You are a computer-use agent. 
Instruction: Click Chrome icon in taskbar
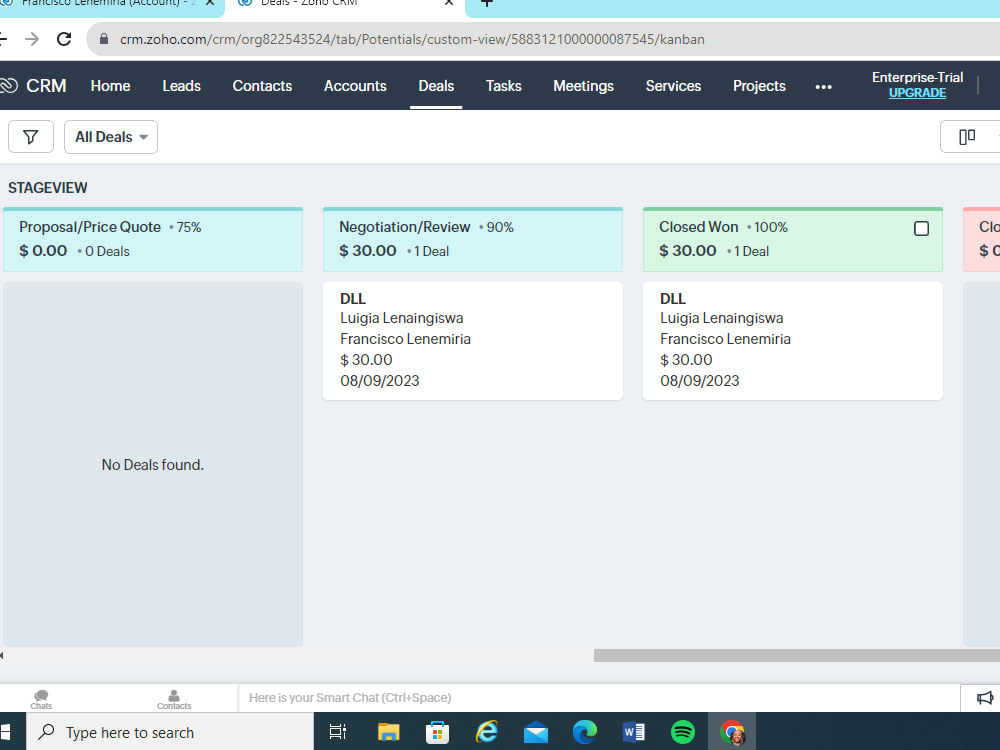click(732, 732)
